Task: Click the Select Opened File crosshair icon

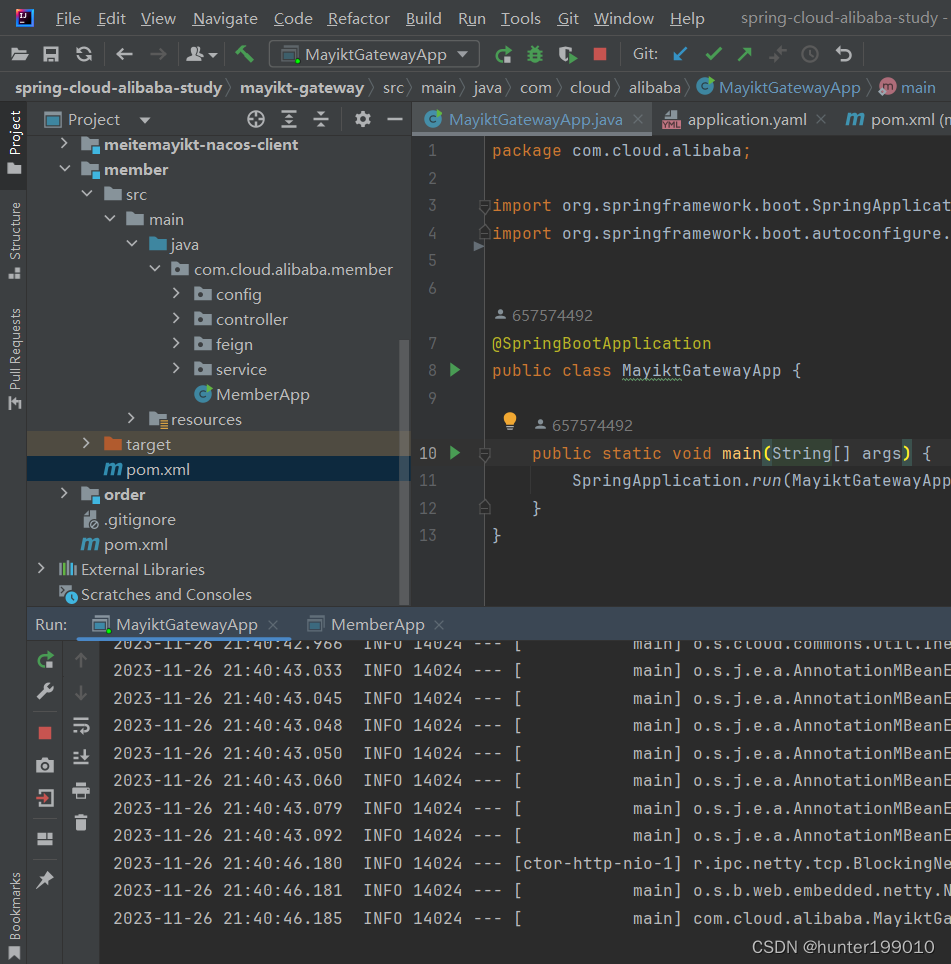Action: pyautogui.click(x=256, y=119)
